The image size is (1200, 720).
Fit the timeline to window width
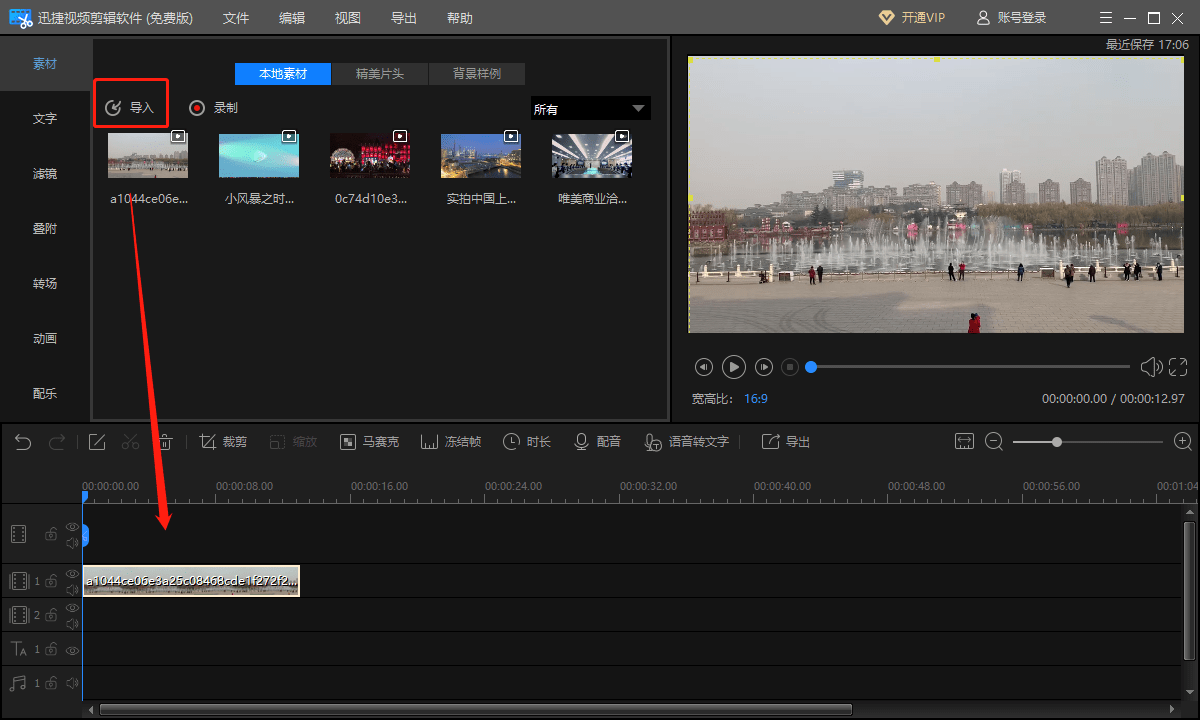point(964,441)
